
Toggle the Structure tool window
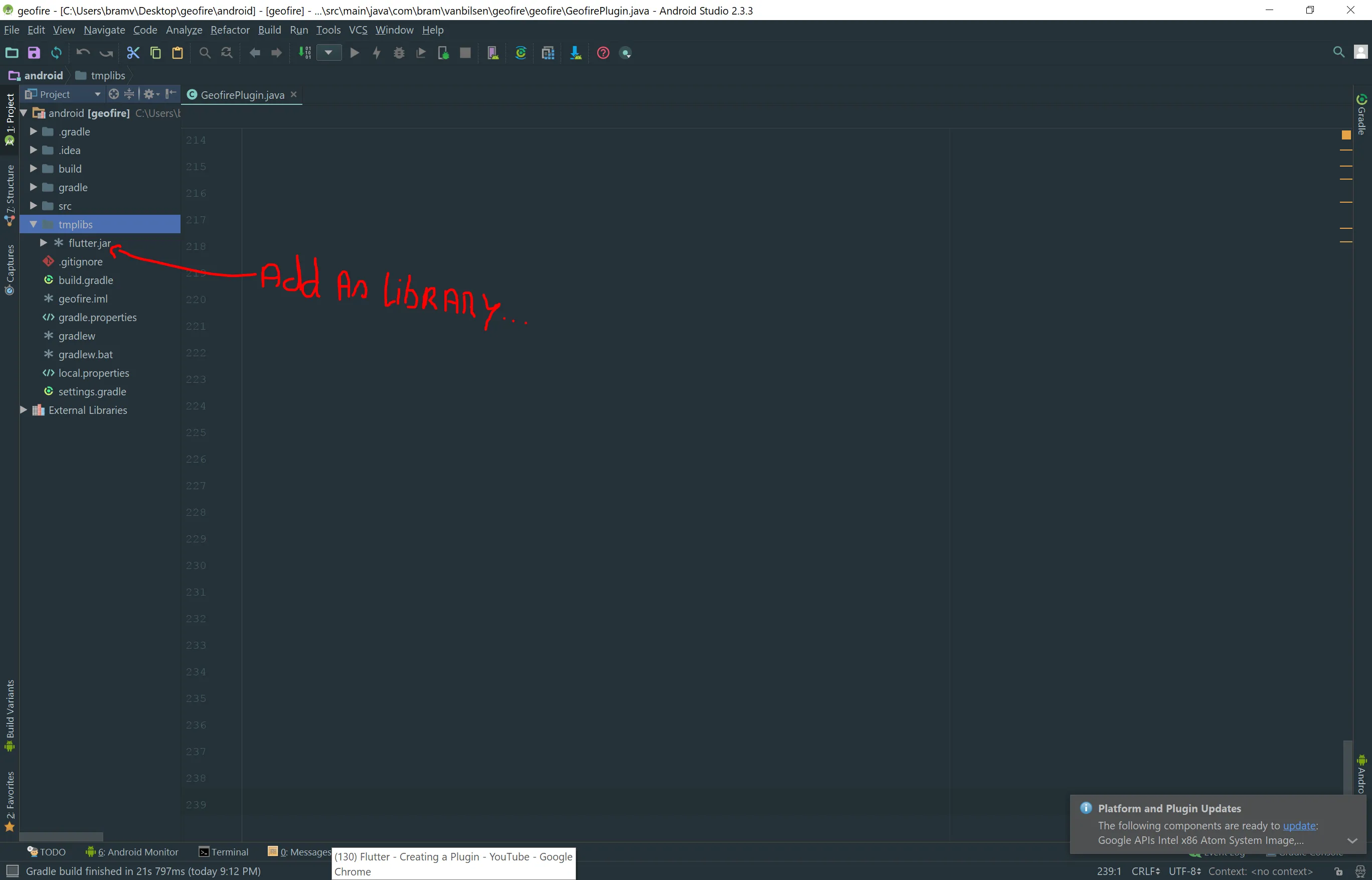tap(10, 194)
